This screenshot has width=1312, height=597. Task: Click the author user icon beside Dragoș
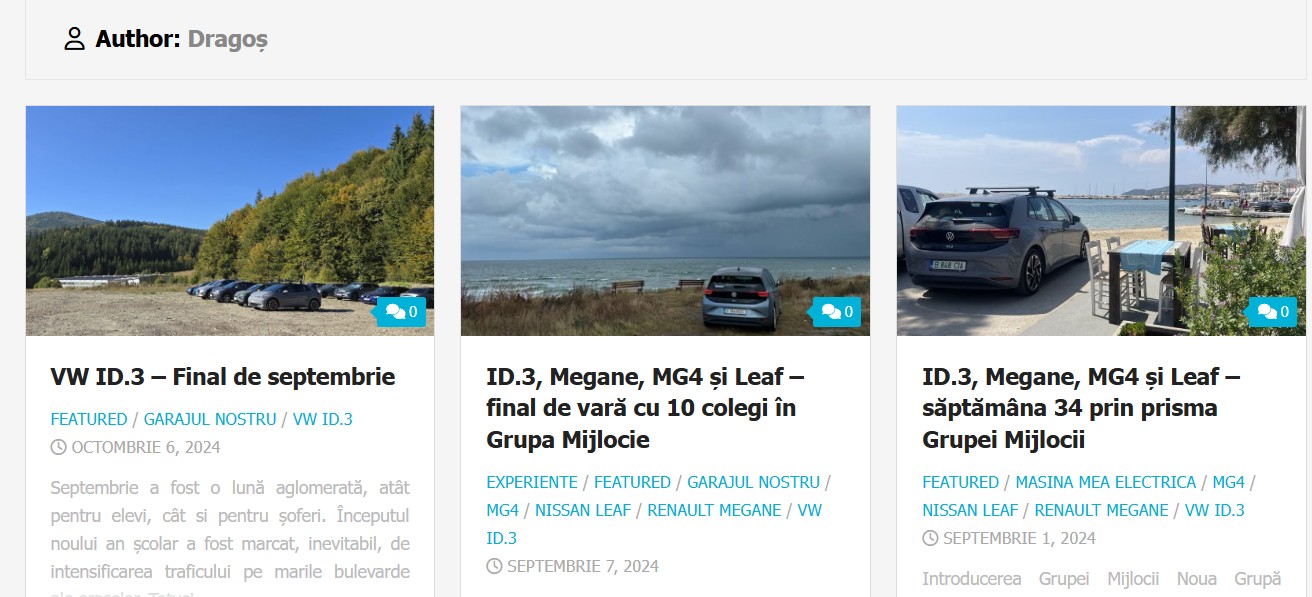(x=74, y=39)
